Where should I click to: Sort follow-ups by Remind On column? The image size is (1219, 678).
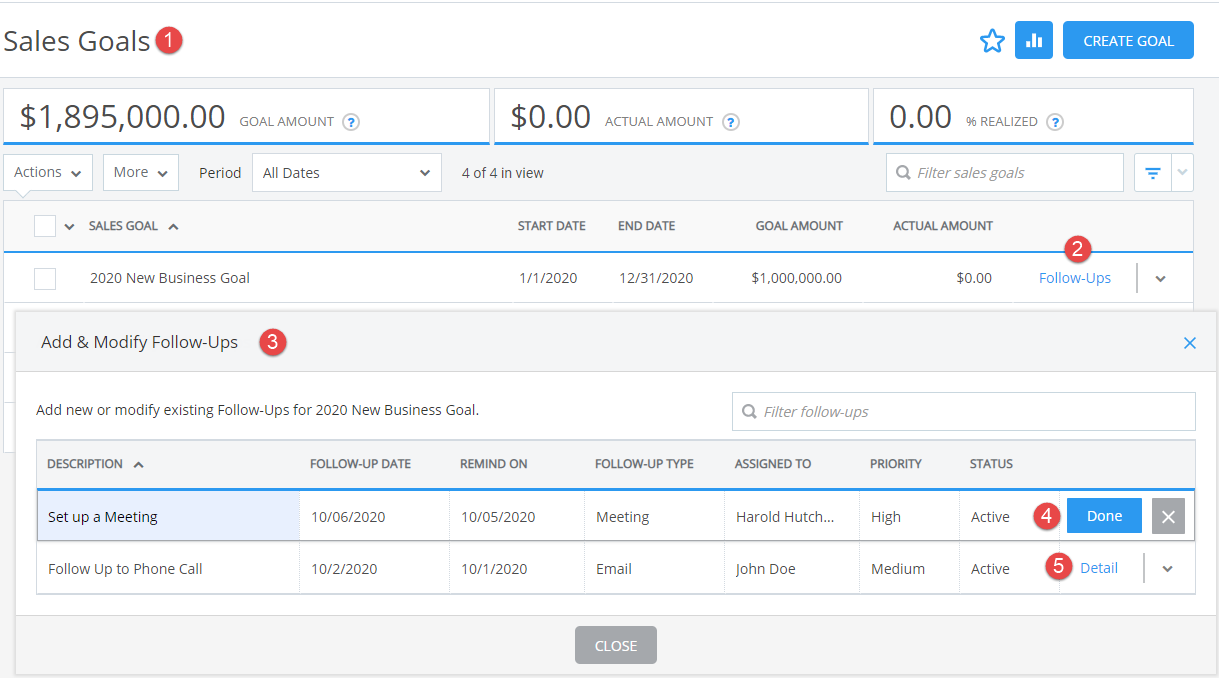(493, 464)
